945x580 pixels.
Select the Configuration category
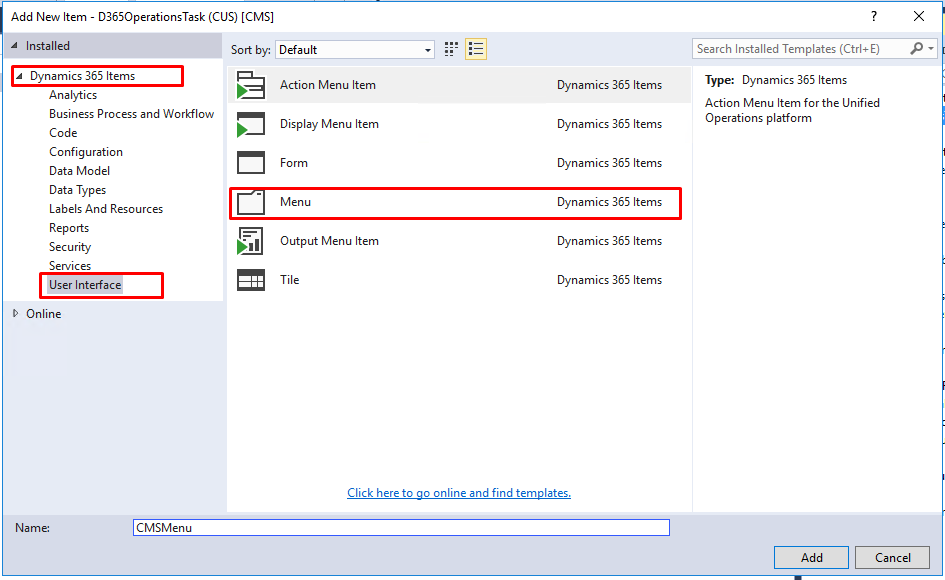point(86,152)
